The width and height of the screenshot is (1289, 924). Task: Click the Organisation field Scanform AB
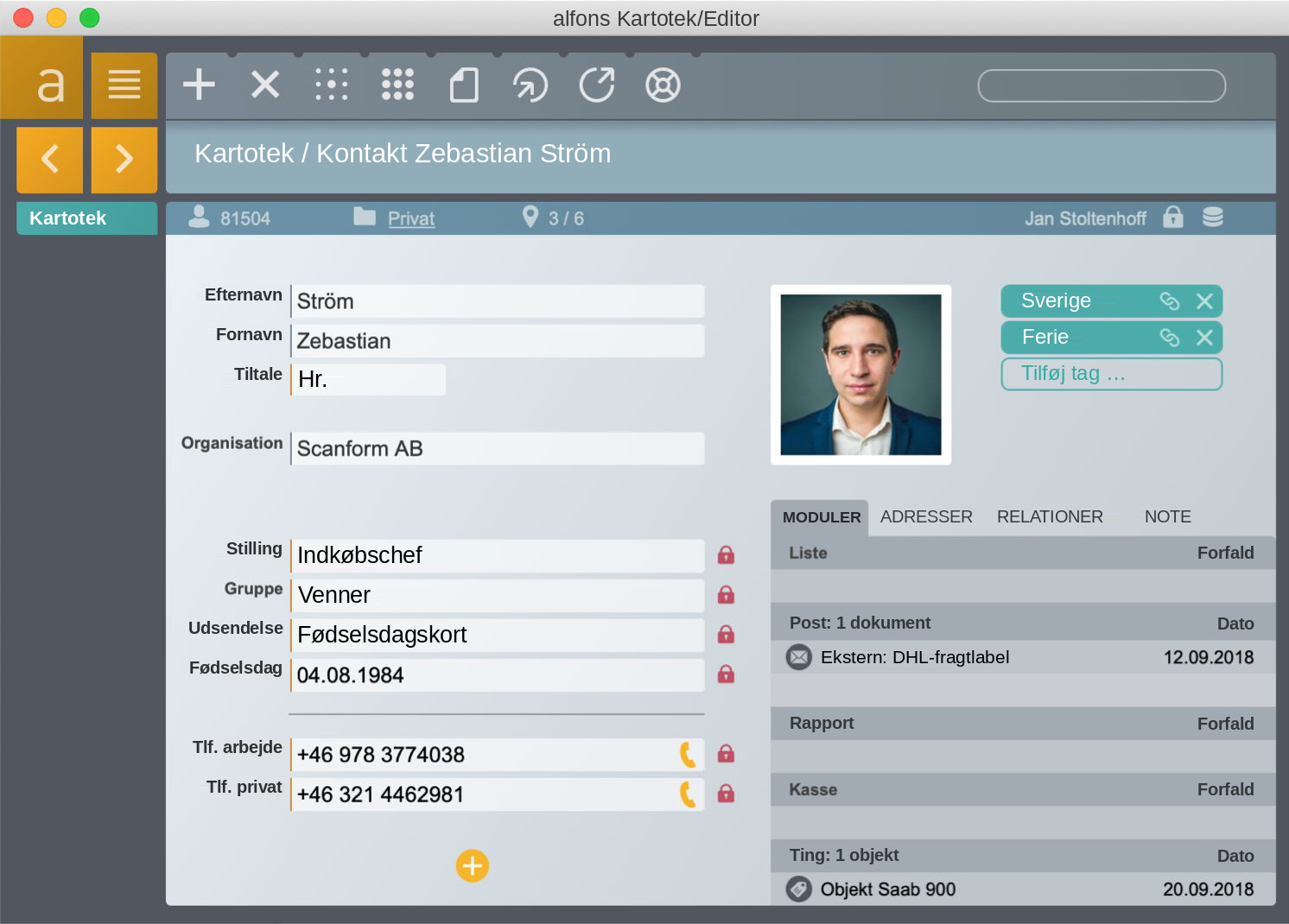[x=498, y=448]
